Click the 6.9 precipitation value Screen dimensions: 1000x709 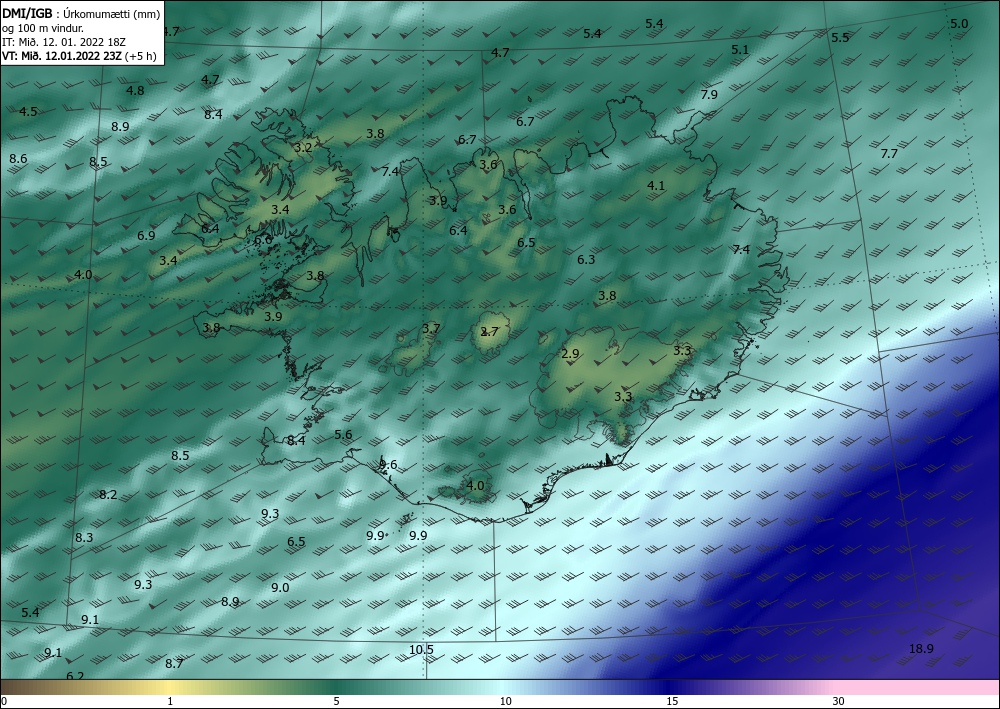(x=146, y=235)
